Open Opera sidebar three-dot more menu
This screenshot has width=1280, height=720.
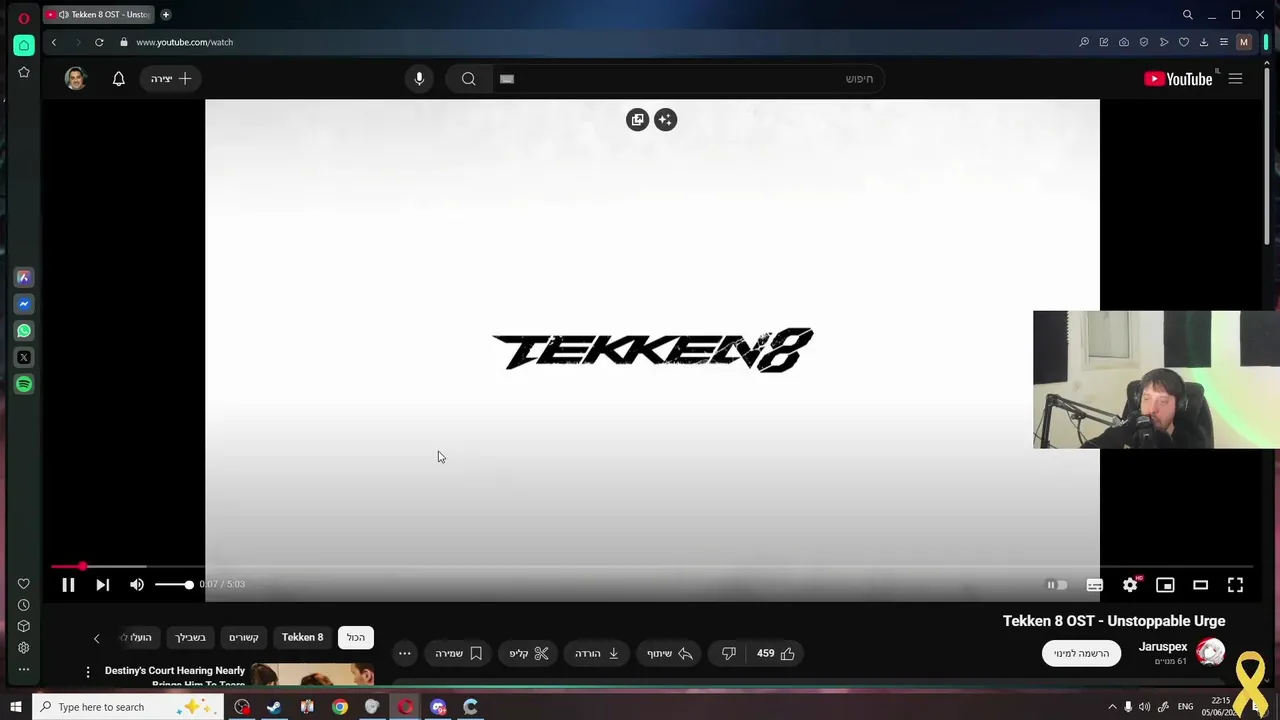[23, 669]
